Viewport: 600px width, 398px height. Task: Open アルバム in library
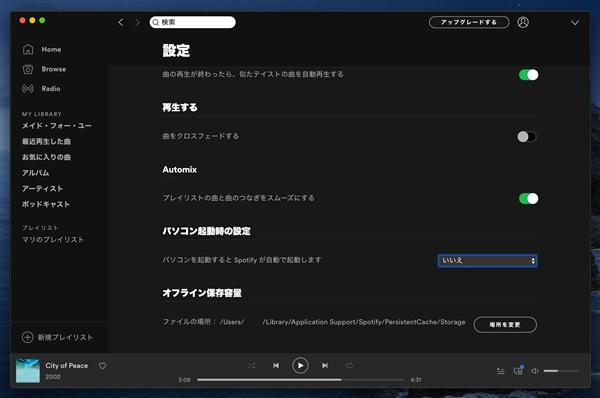pyautogui.click(x=36, y=173)
